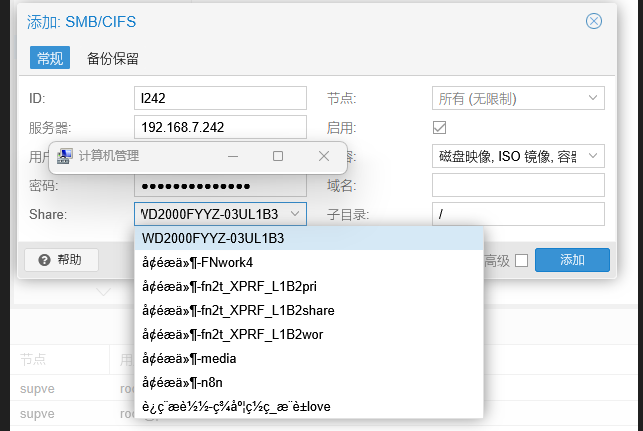Click first supve row in background table
Screen dimensions: 643x431
click(37, 388)
